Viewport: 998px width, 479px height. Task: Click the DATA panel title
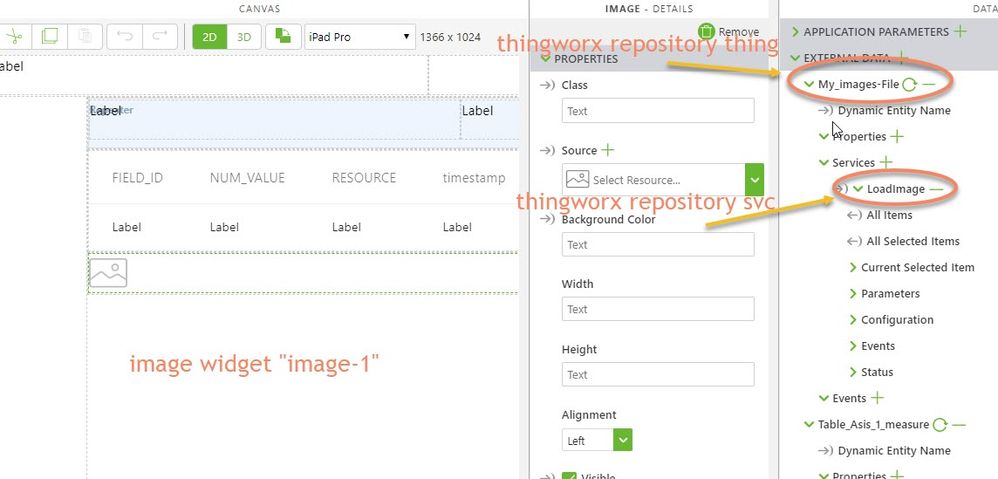tap(985, 9)
